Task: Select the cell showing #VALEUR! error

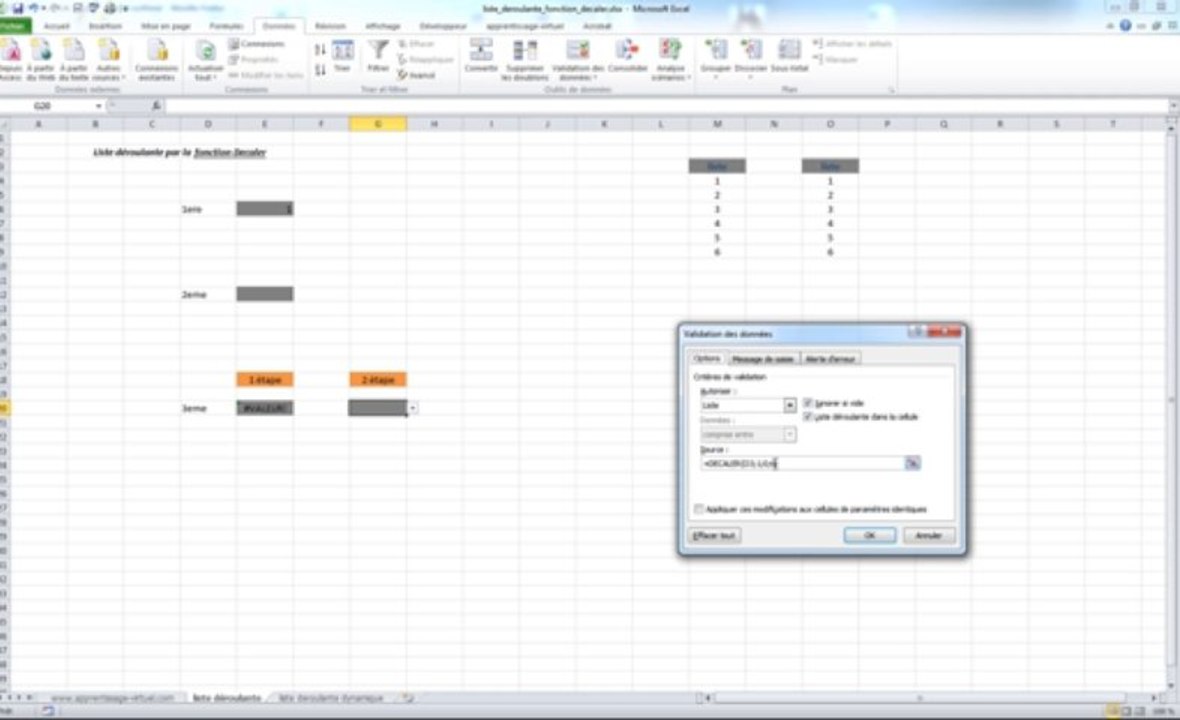Action: [x=265, y=408]
